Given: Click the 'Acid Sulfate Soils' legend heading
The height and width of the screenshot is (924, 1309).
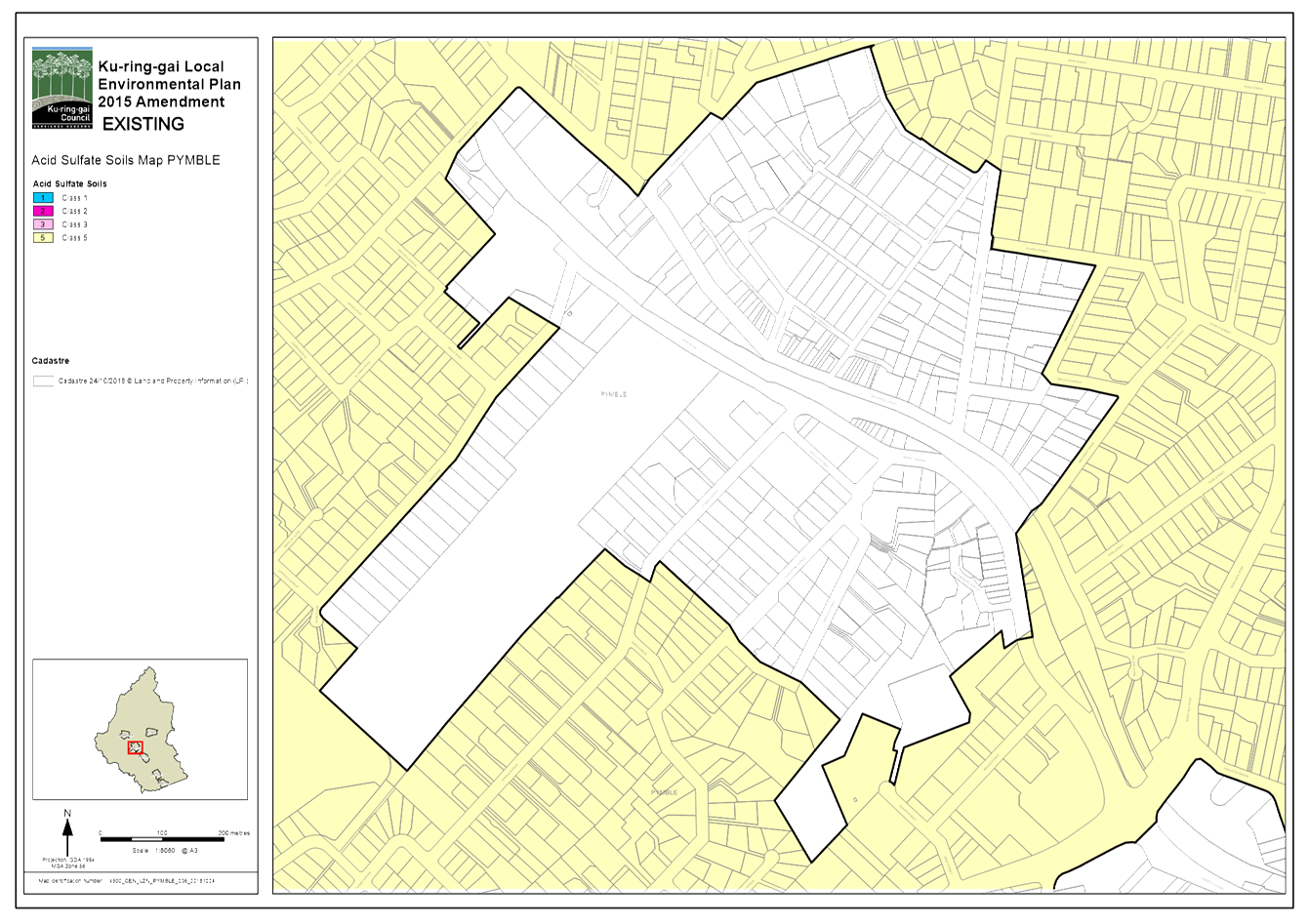Looking at the screenshot, I should 69,183.
